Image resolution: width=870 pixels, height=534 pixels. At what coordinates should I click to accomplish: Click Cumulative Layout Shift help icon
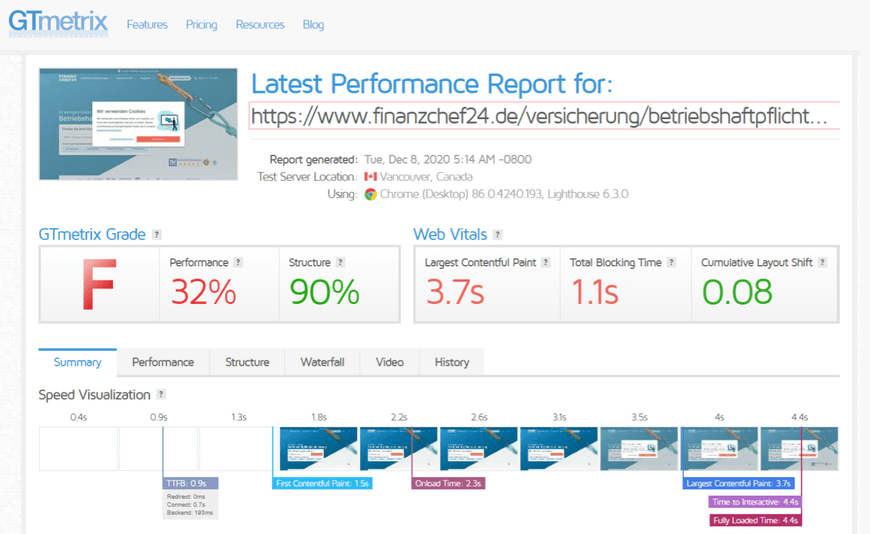coord(822,263)
